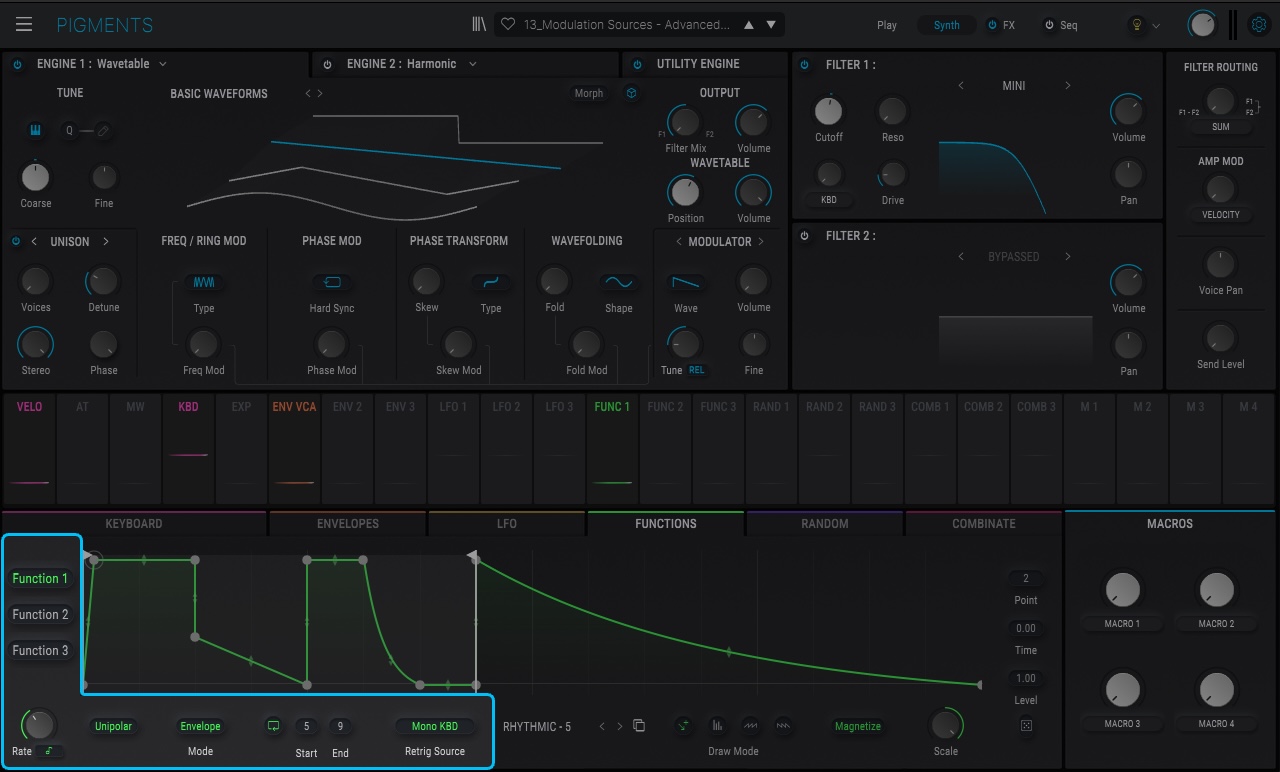Expand the dropdown next to the lightbulb
1280x772 pixels.
(1157, 26)
